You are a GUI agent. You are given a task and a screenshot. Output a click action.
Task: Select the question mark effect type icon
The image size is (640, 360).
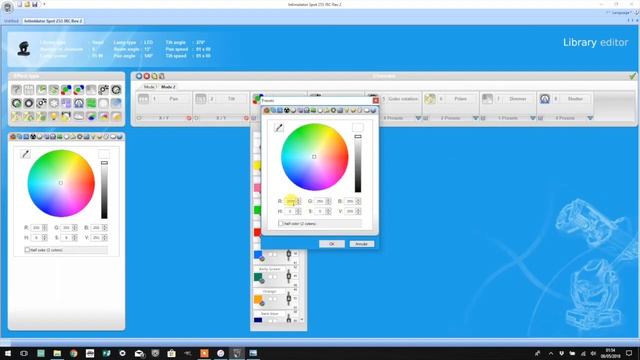click(16, 90)
